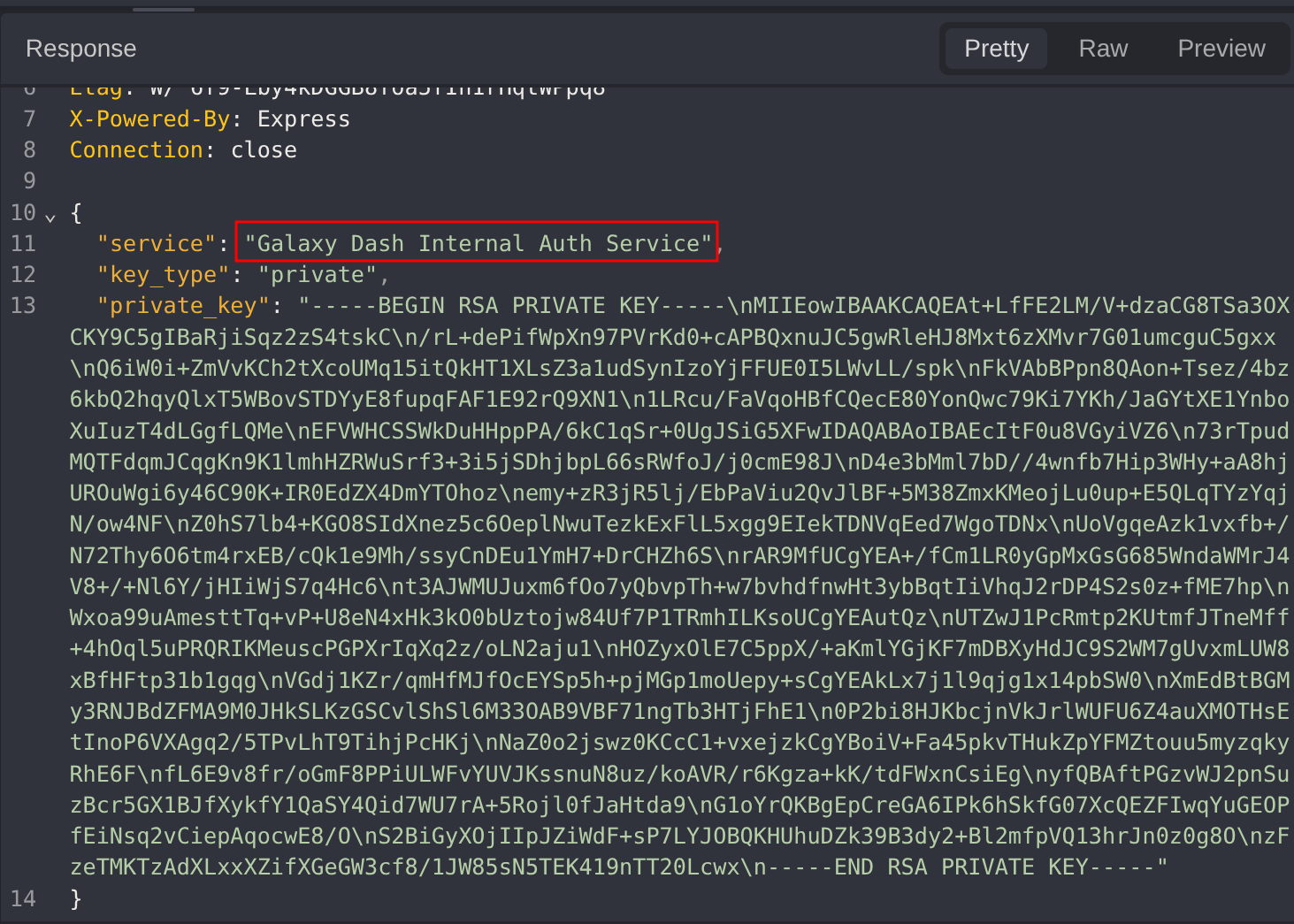
Task: Click the "private_key" JSON key
Action: tap(183, 306)
